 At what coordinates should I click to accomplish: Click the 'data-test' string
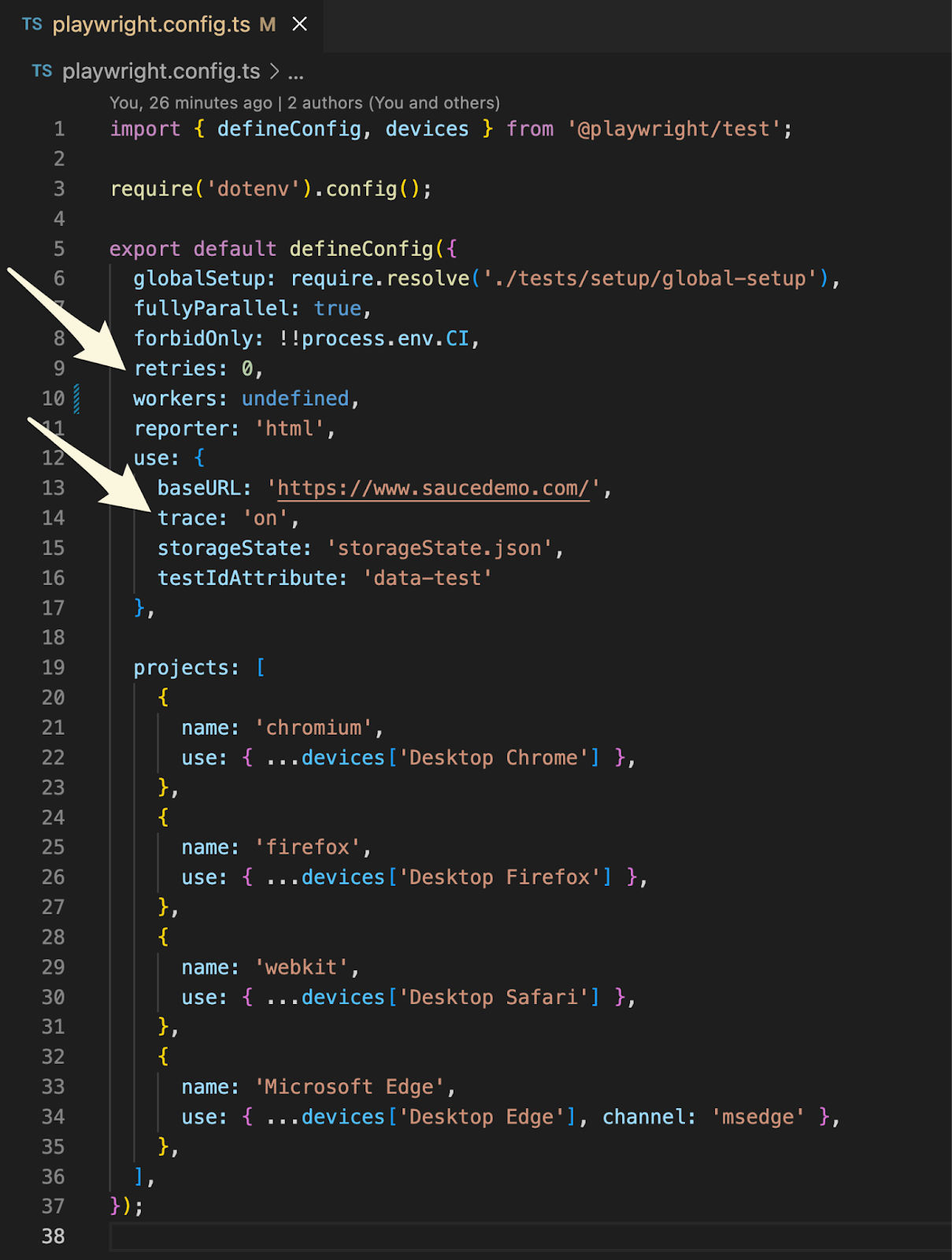tap(428, 578)
